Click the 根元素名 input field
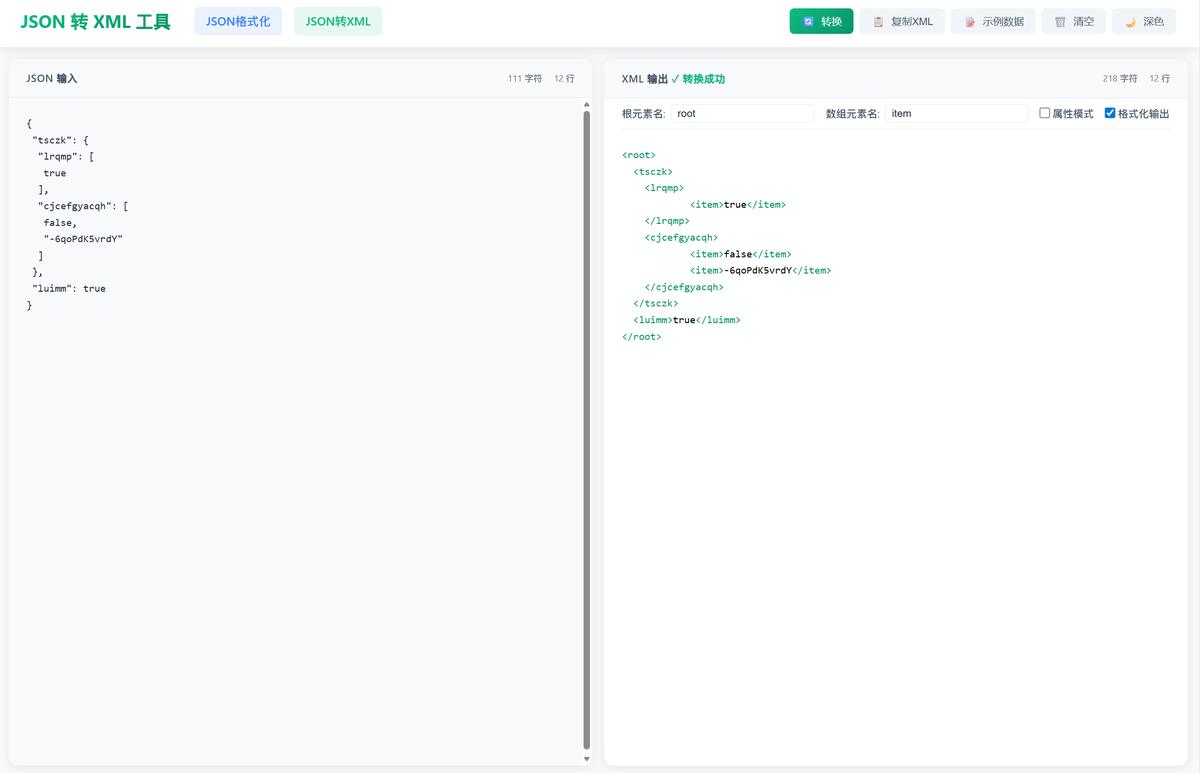Image resolution: width=1200 pixels, height=773 pixels. tap(742, 114)
